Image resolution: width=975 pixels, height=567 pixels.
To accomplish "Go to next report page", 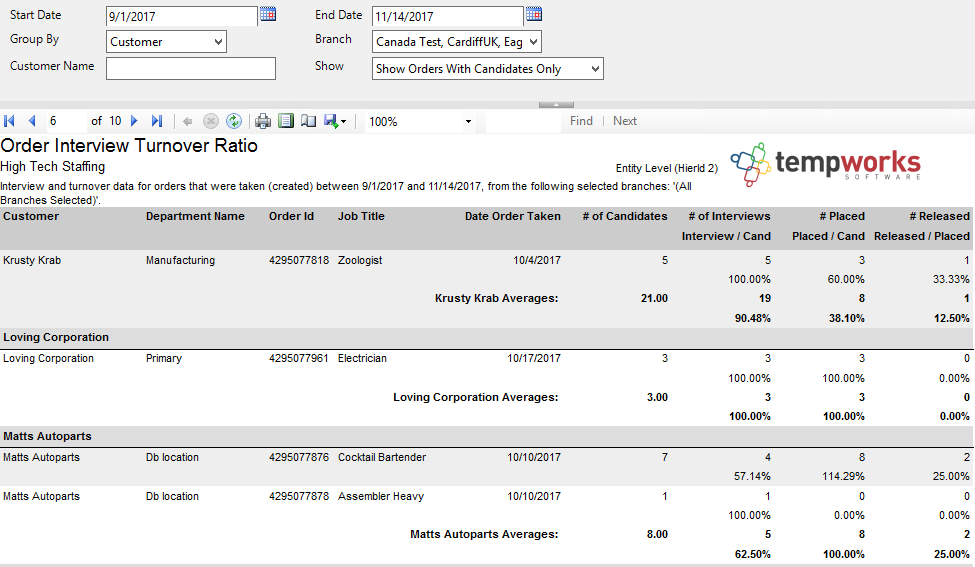I will click(135, 121).
